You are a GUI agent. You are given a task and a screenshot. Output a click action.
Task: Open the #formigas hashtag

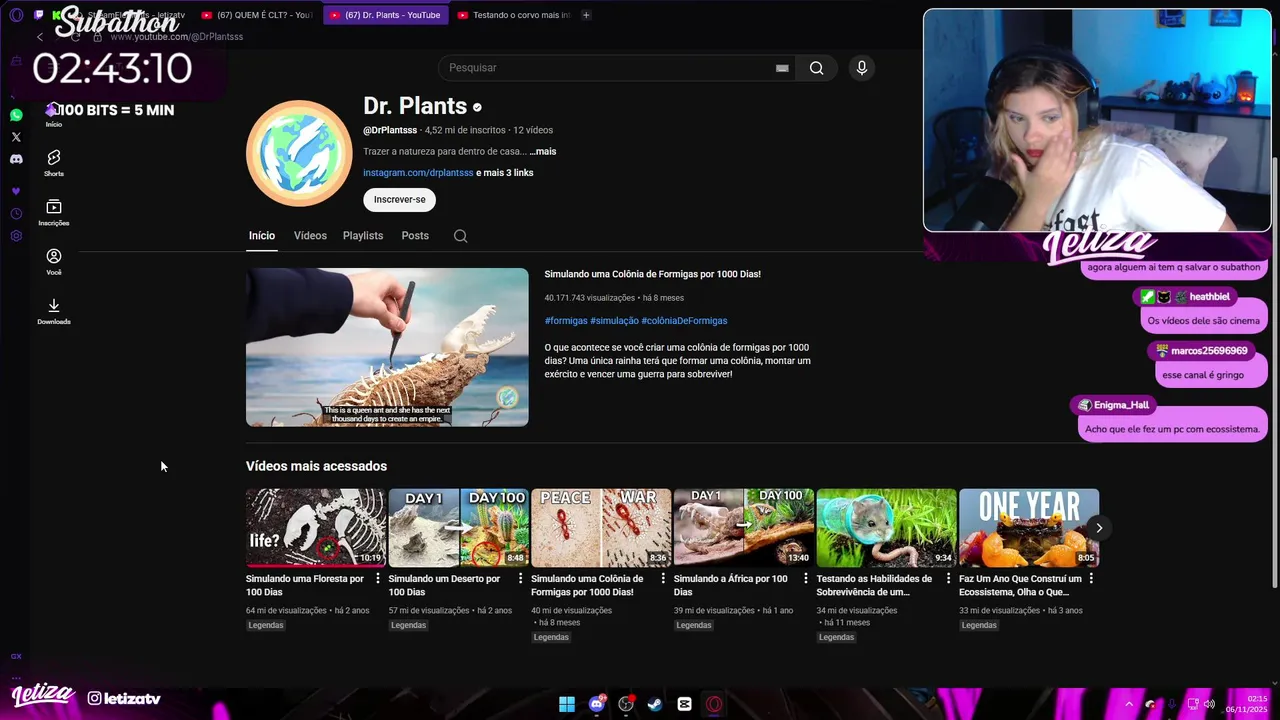click(566, 321)
